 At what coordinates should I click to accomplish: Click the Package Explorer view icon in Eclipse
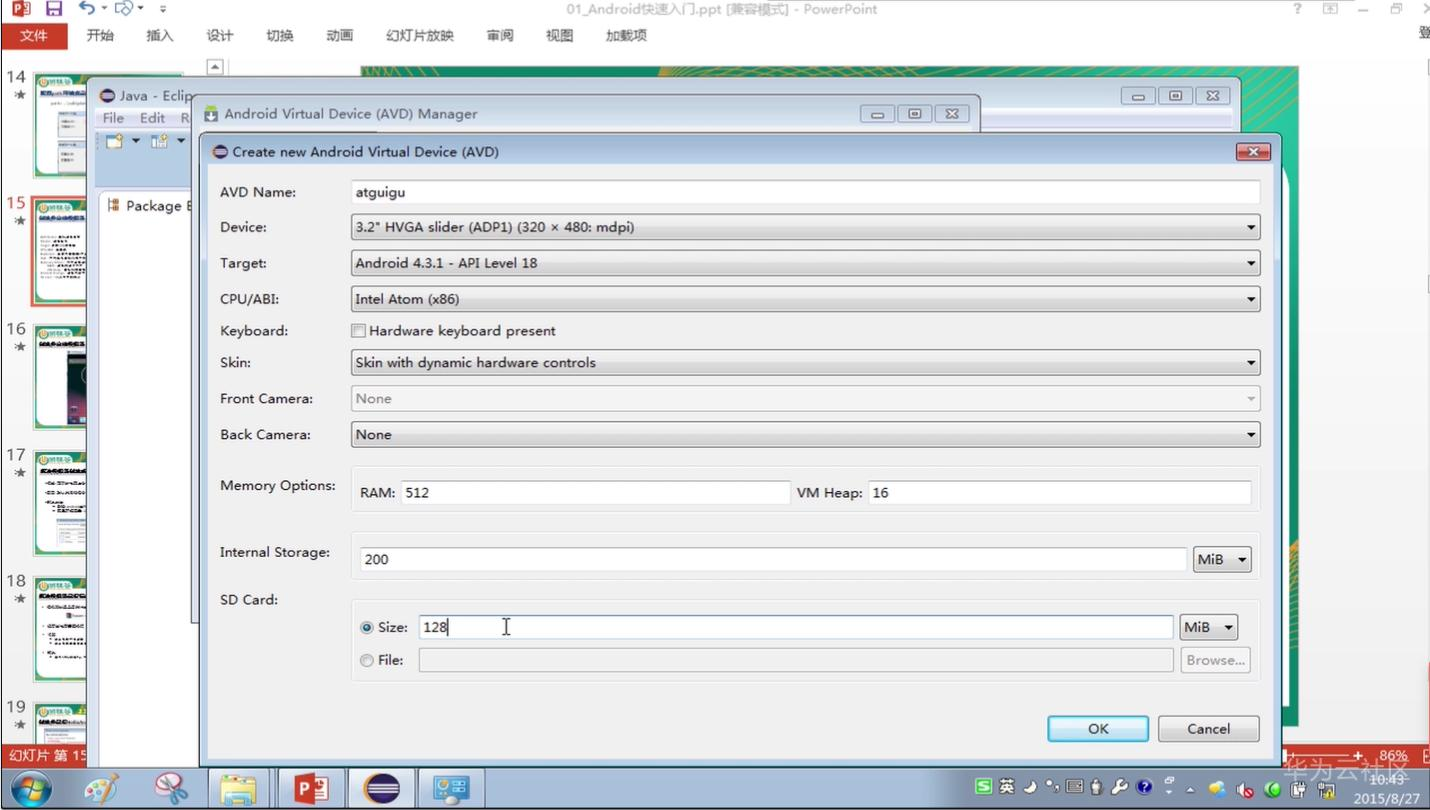click(113, 205)
